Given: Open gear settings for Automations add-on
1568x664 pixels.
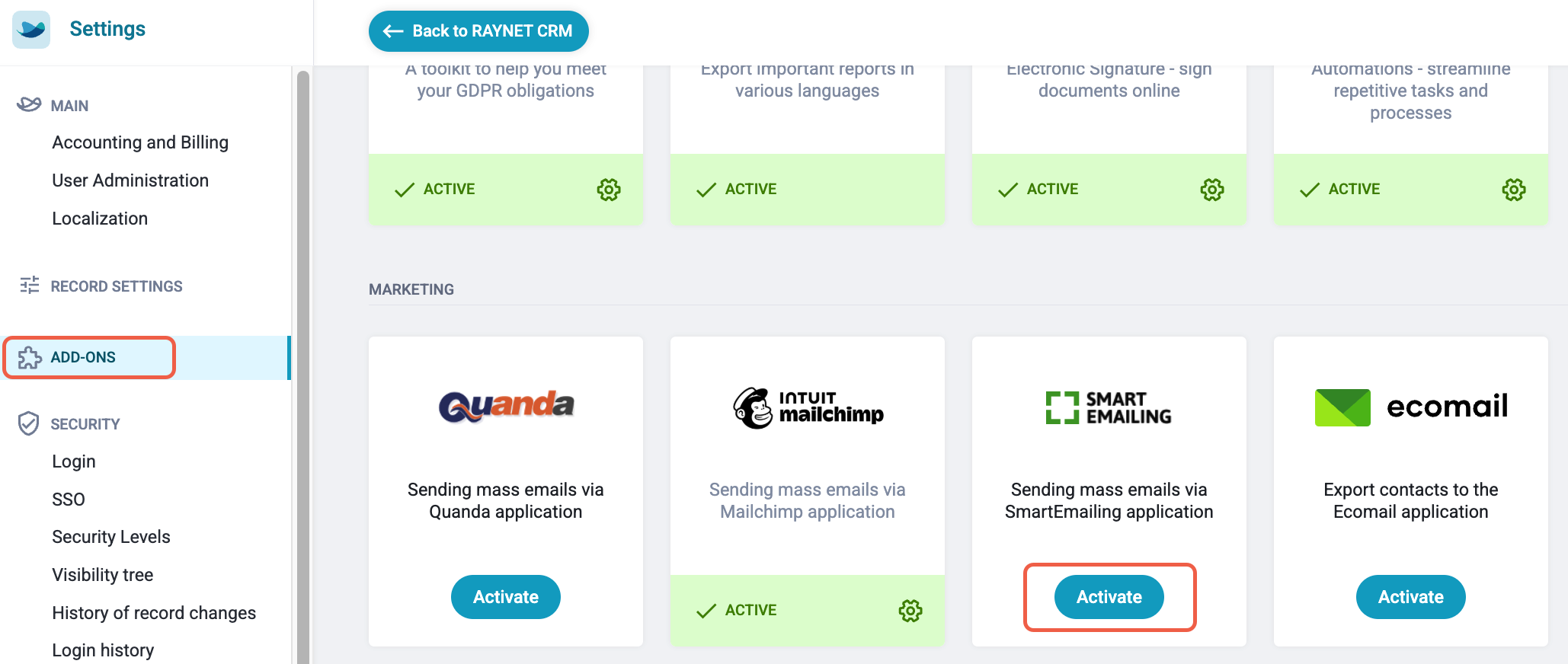Looking at the screenshot, I should tap(1514, 190).
